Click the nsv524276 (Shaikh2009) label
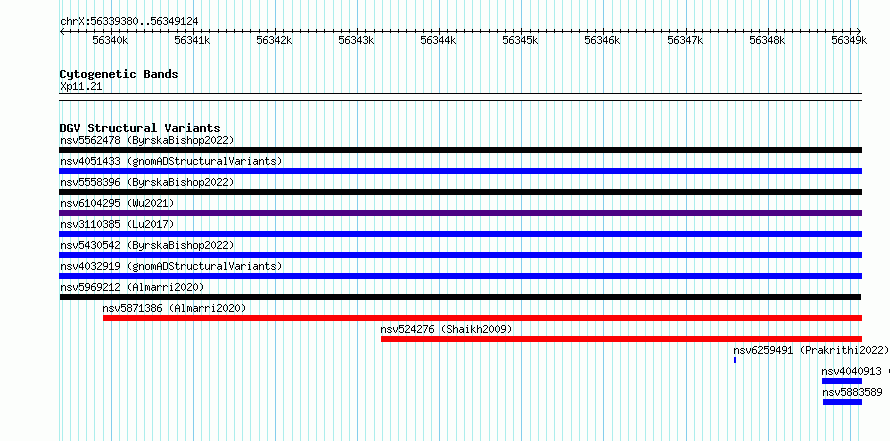 pos(446,329)
